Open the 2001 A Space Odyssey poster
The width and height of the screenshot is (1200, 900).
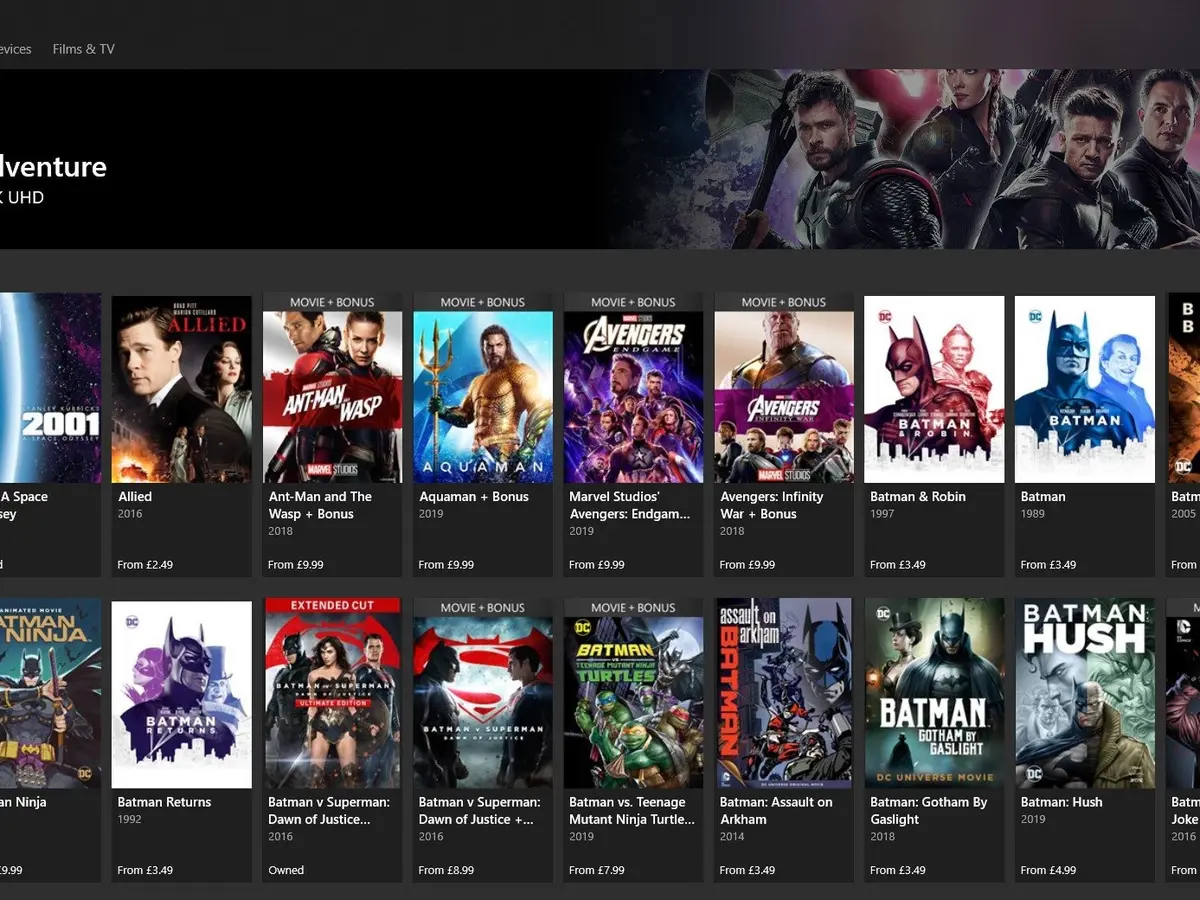50,389
